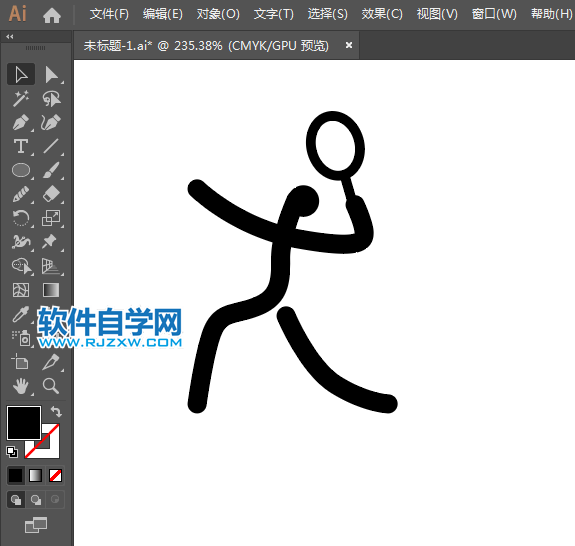
Task: Select the Symbol Sprayer tool
Action: click(21, 338)
